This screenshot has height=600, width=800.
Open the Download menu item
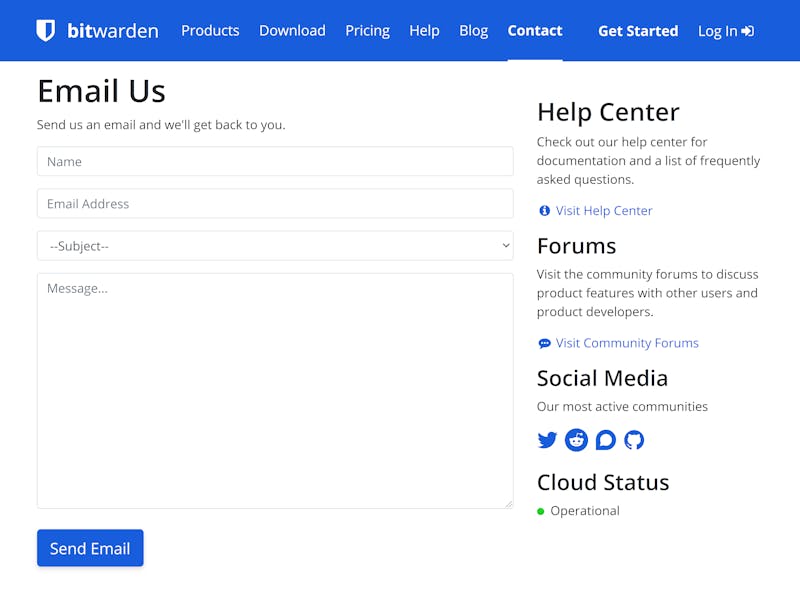(x=292, y=31)
